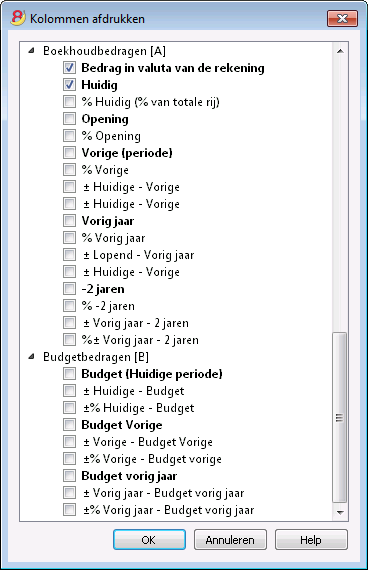
Task: Check ± Lopend - Vorig jaar
Action: click(69, 254)
